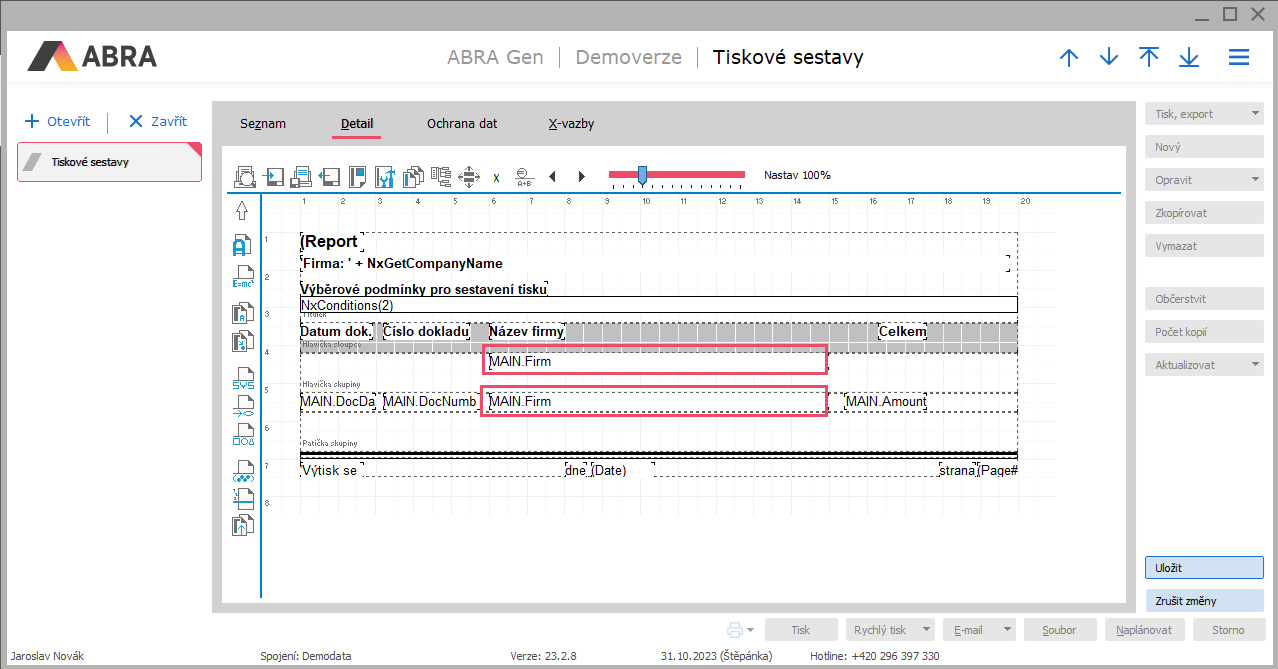
Task: Jump to last record with barred down arrow
Action: coord(1189,57)
